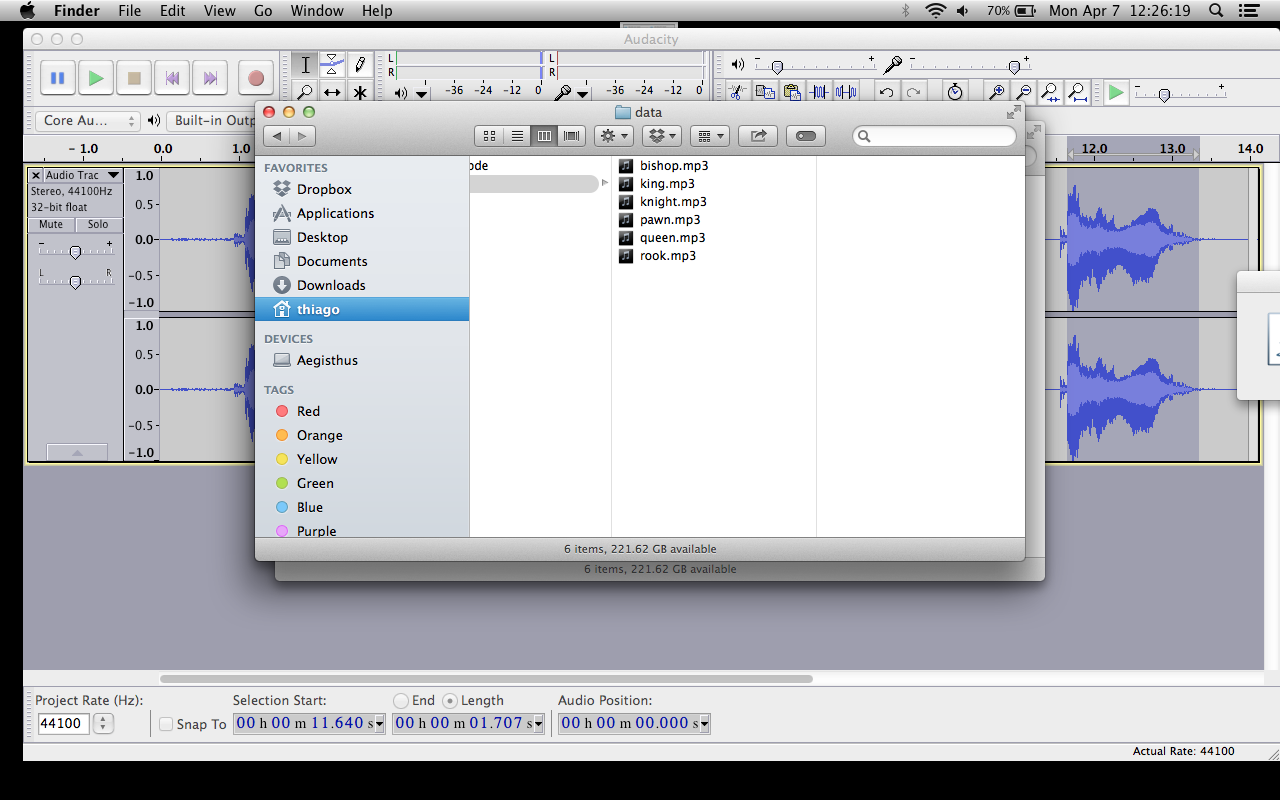
Task: Select the Draw (pencil) tool
Action: tap(359, 65)
